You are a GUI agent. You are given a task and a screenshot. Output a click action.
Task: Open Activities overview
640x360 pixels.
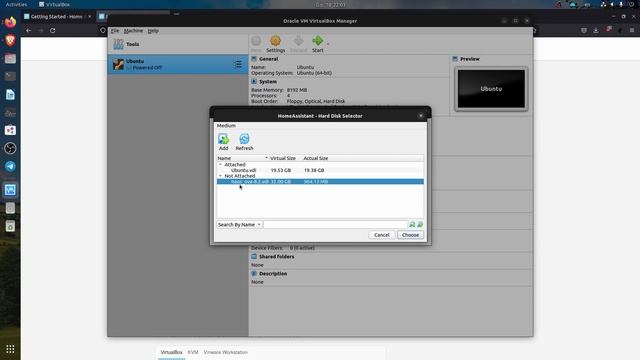click(16, 4)
